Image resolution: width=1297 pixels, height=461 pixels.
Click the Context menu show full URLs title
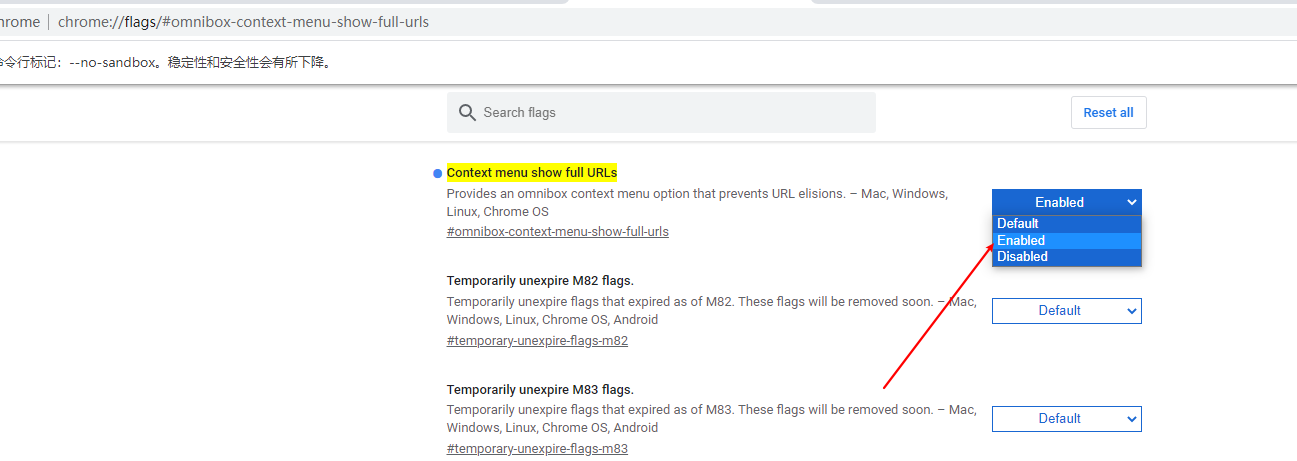point(532,173)
